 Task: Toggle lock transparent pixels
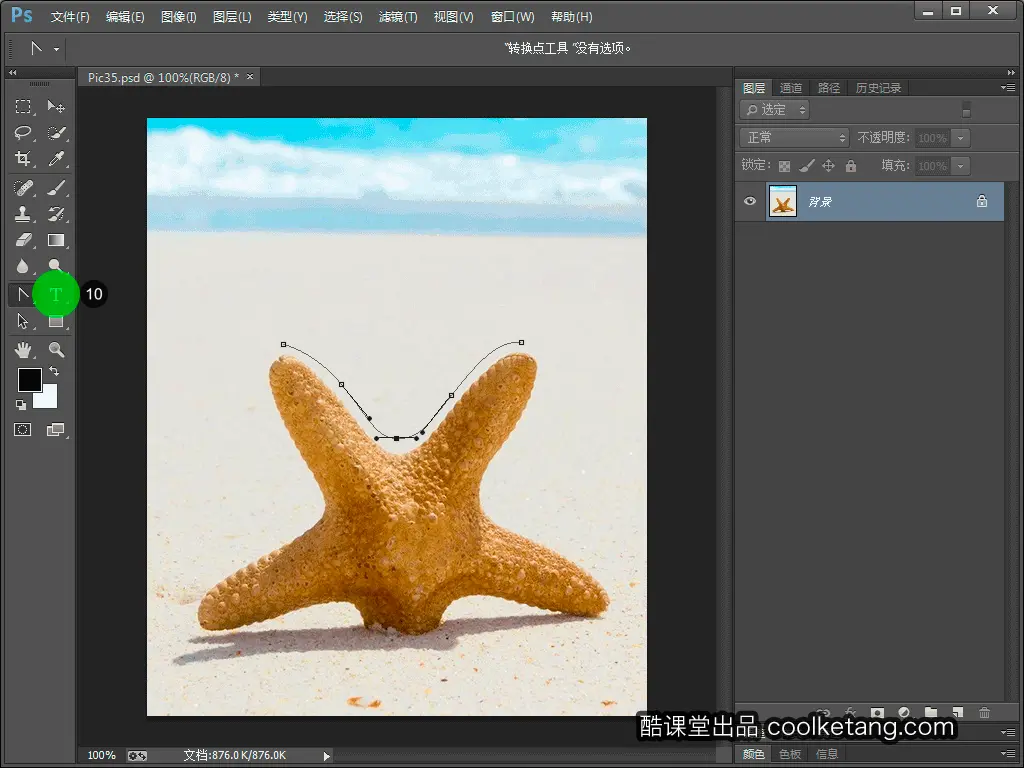pyautogui.click(x=784, y=166)
